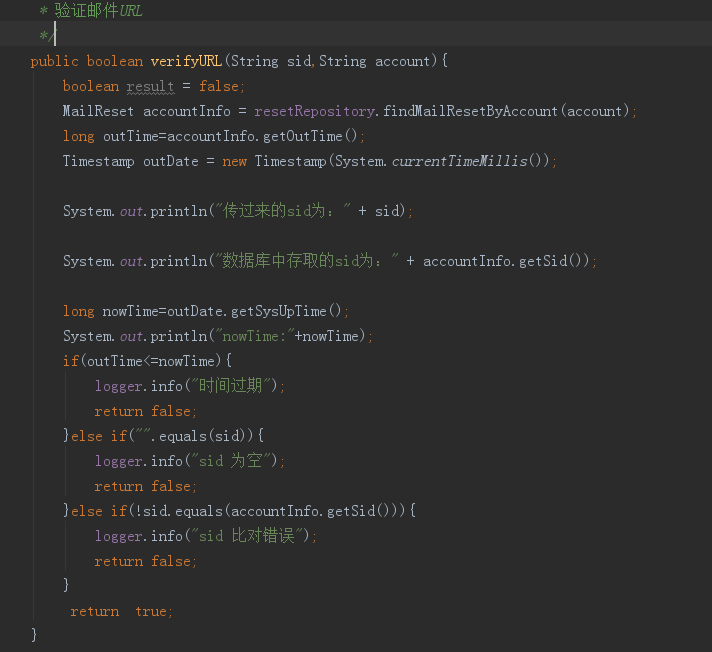The image size is (712, 652).
Task: Click the string "数据库中存取的sid为："
Action: tap(307, 261)
